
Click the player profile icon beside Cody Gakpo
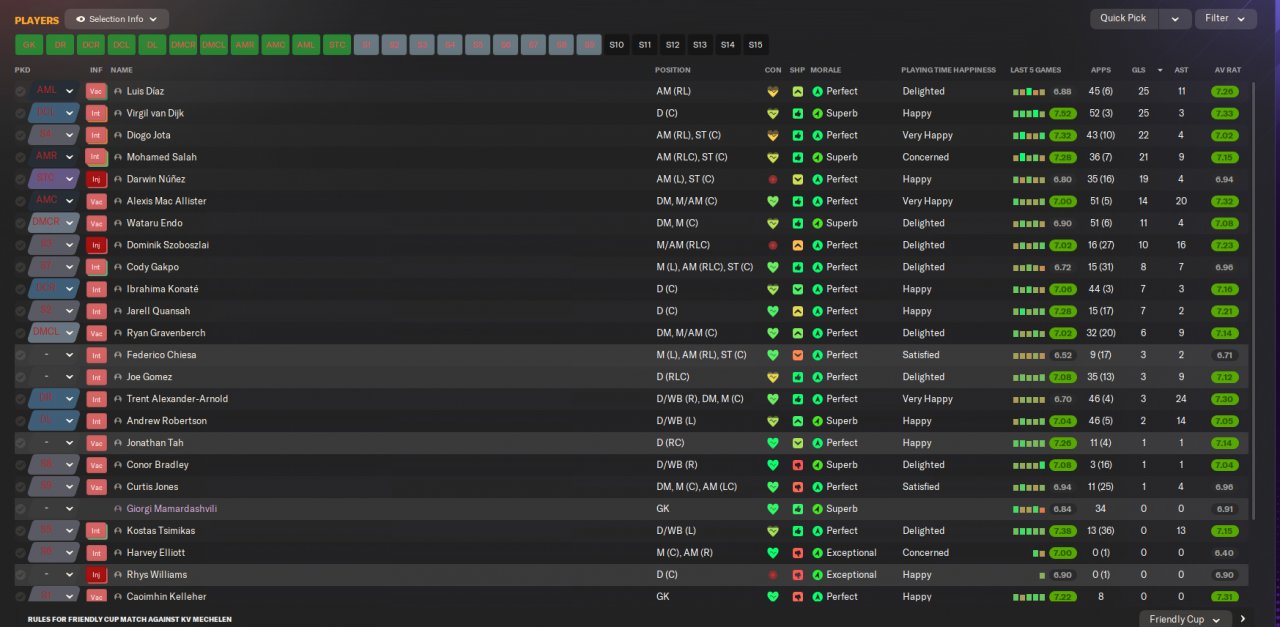coord(118,267)
